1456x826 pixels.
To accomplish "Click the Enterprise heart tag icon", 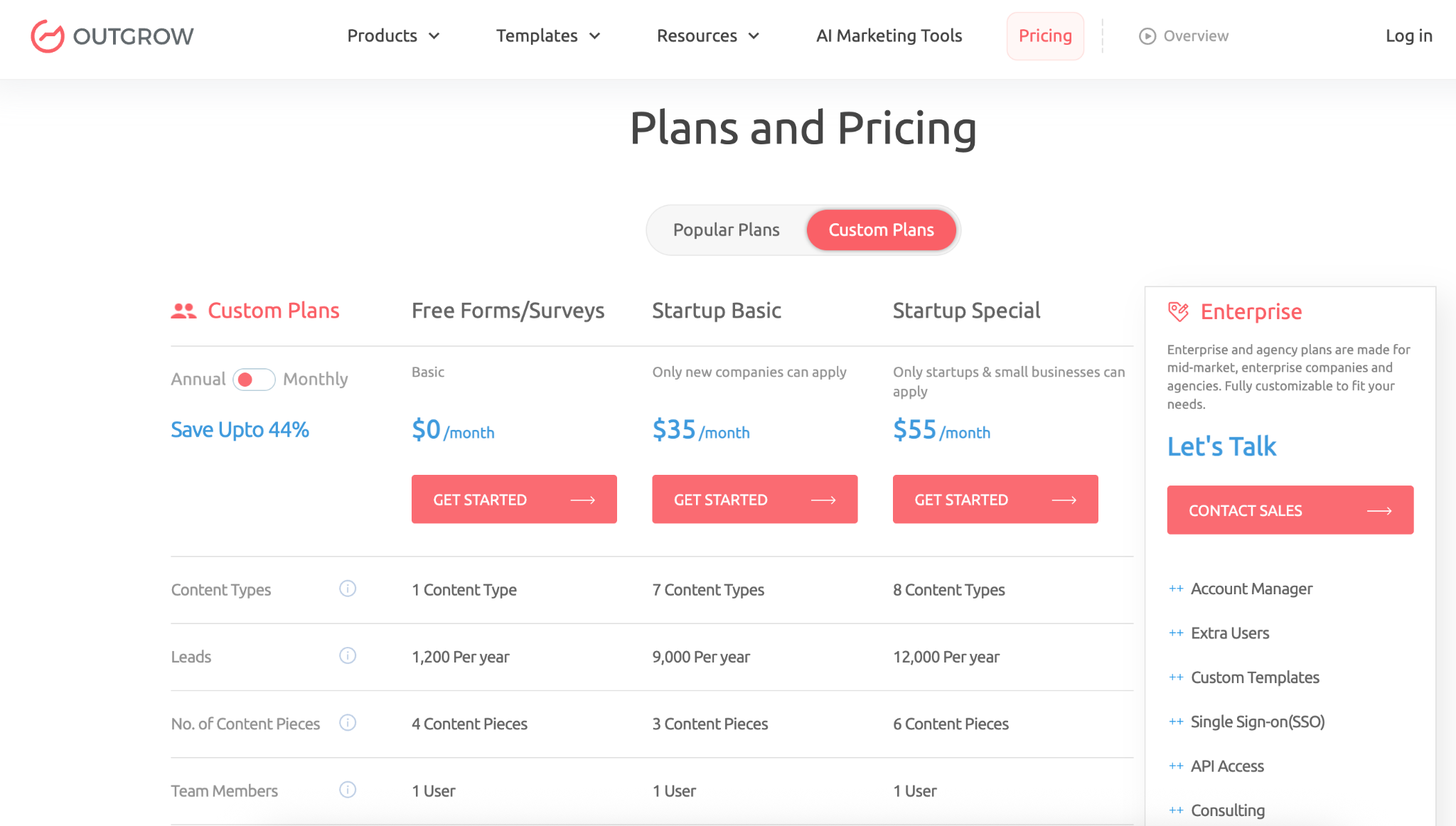I will [1178, 311].
